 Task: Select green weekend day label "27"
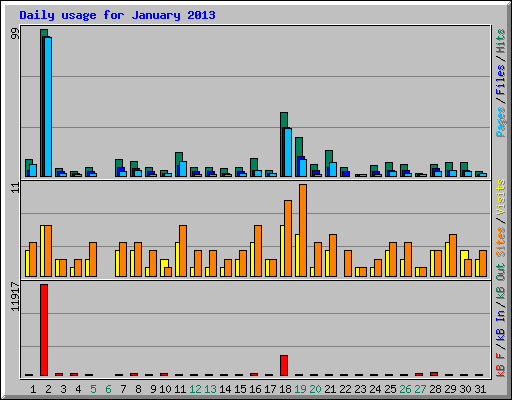420,389
